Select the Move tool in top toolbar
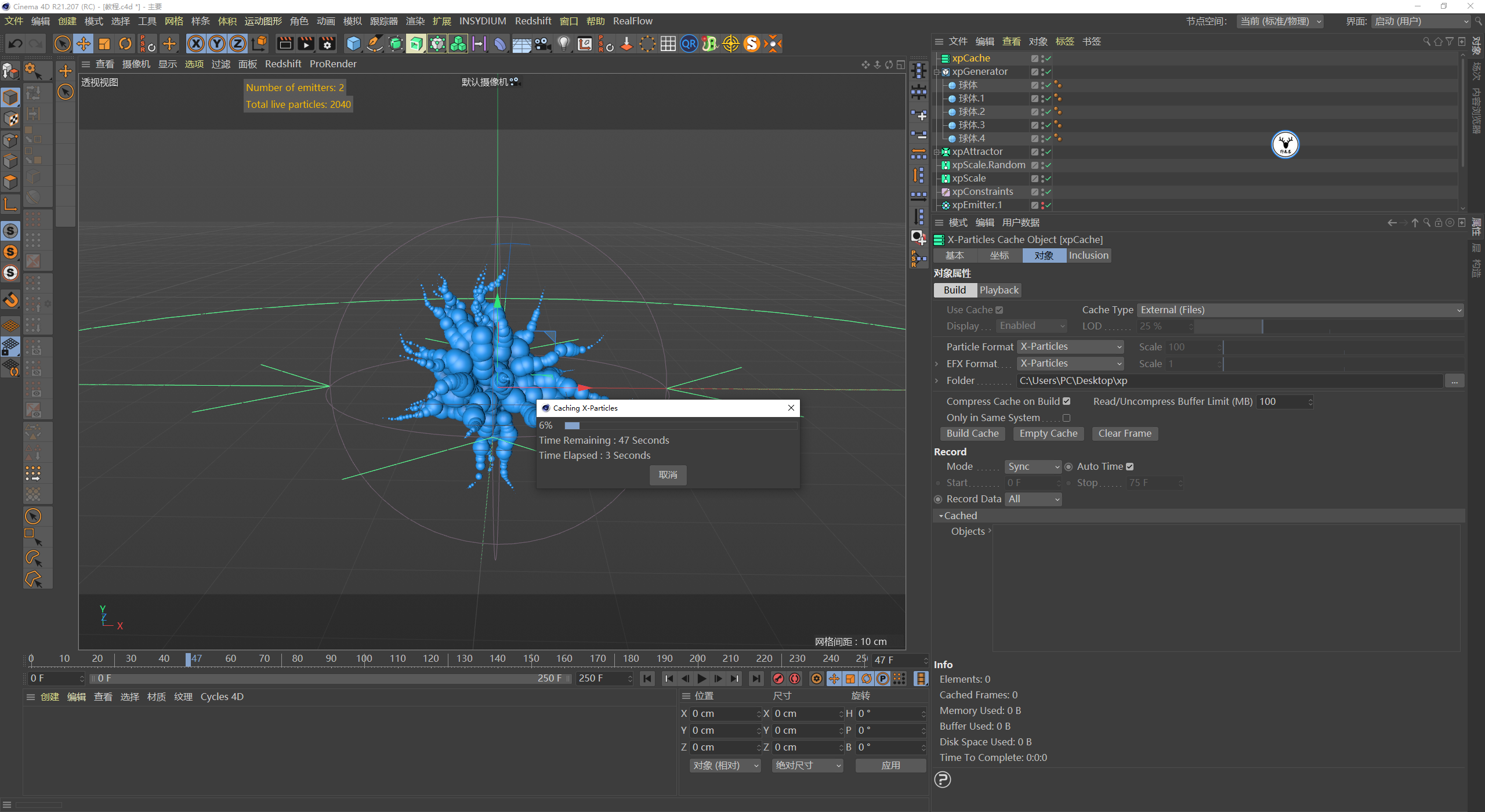The image size is (1485, 812). pyautogui.click(x=84, y=43)
